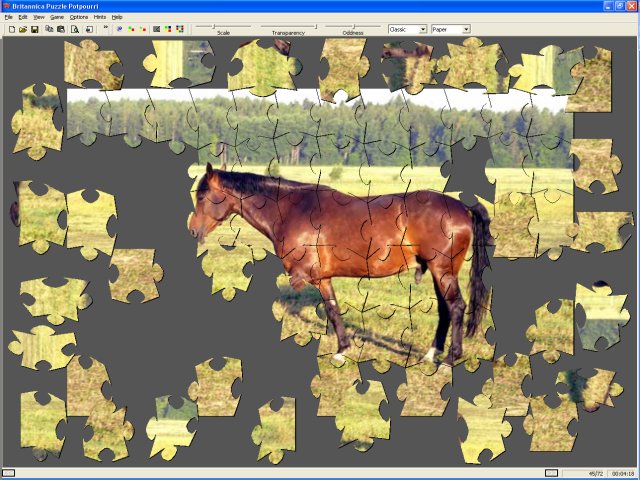The image size is (640, 480).
Task: Open the Options menu
Action: pos(79,17)
